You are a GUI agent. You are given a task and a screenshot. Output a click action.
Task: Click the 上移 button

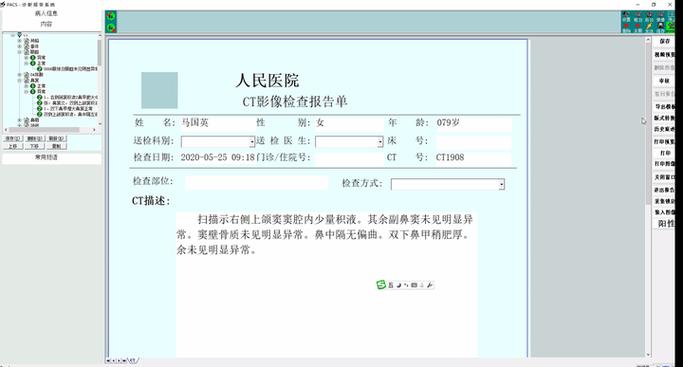[x=13, y=146]
